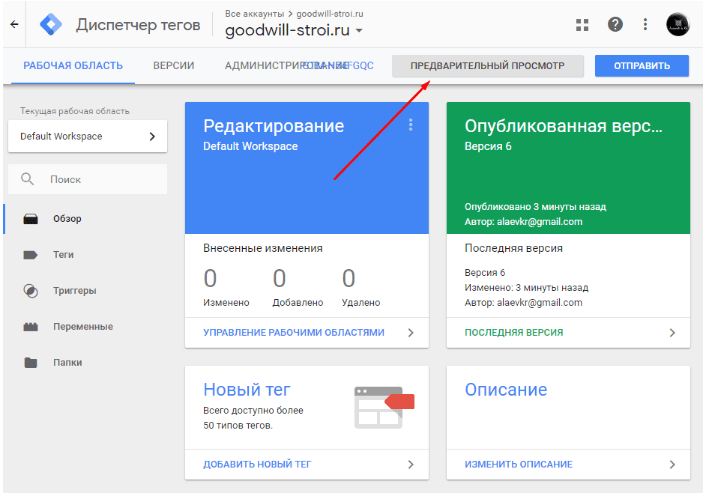The image size is (705, 495).
Task: Click the search magnifier icon
Action: 27,179
